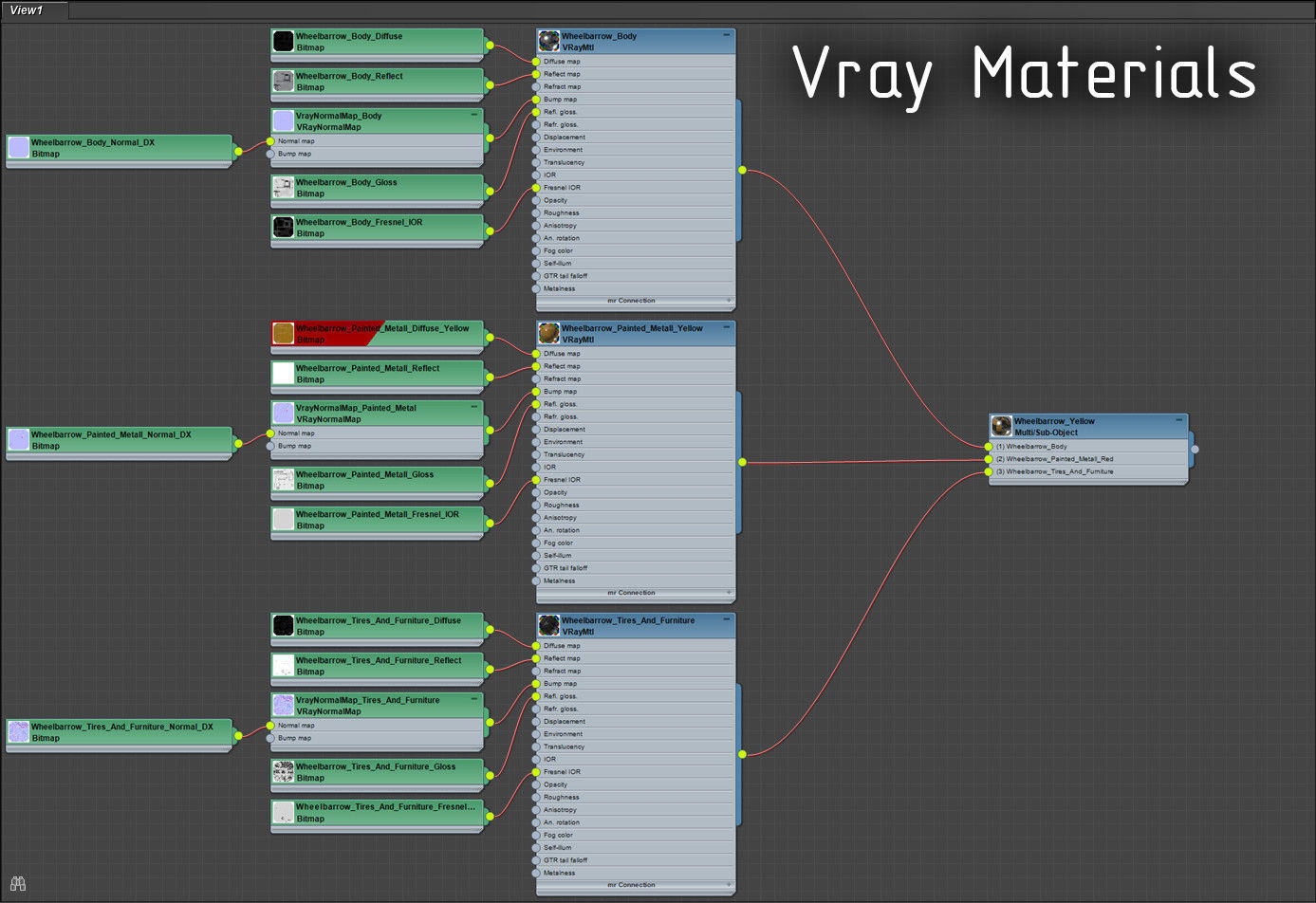The height and width of the screenshot is (903, 1316).
Task: Click the Normal map slot of VrayNormalMap_Painted_Metal
Action: [377, 433]
